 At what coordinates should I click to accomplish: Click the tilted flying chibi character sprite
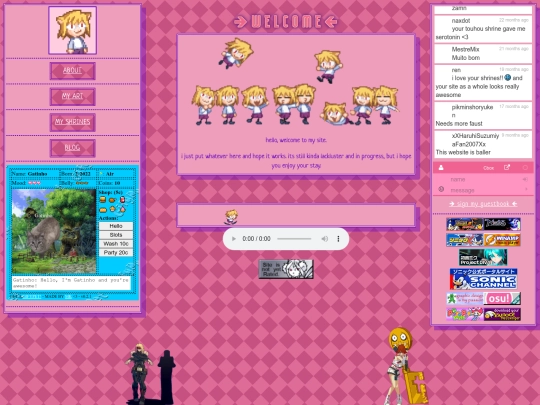[236, 53]
